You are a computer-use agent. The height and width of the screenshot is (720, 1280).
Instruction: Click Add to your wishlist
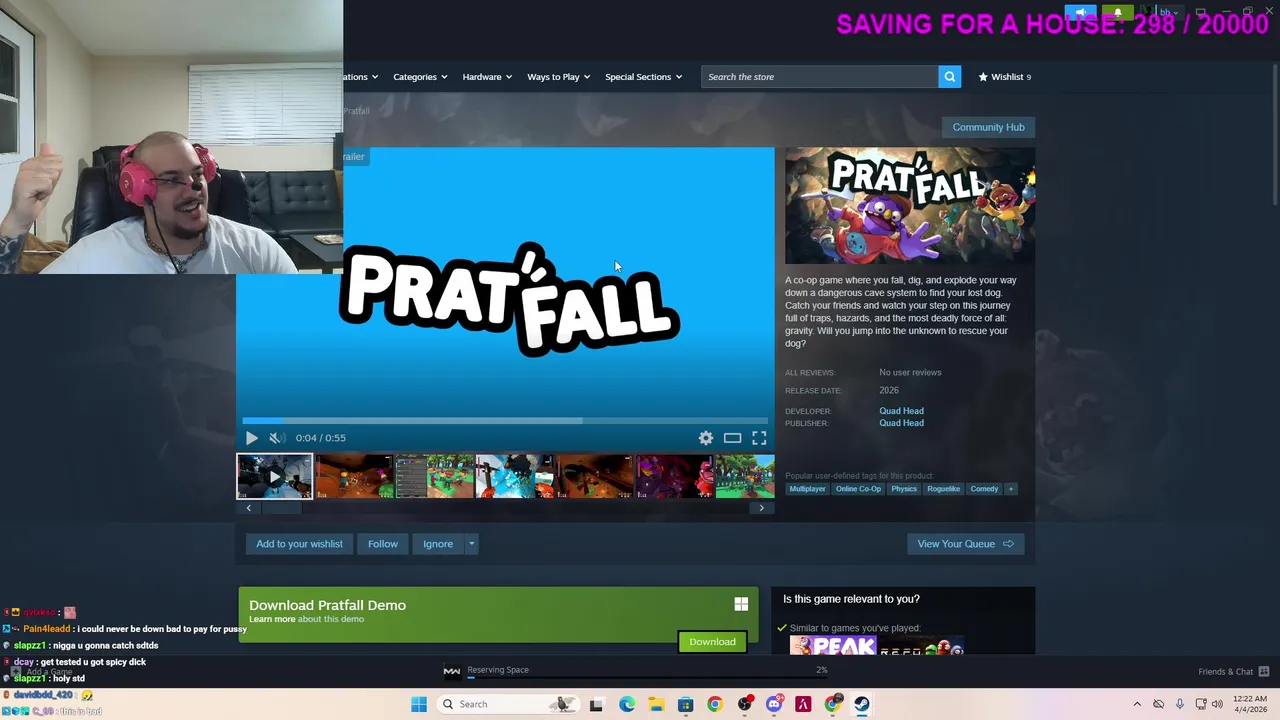point(299,544)
